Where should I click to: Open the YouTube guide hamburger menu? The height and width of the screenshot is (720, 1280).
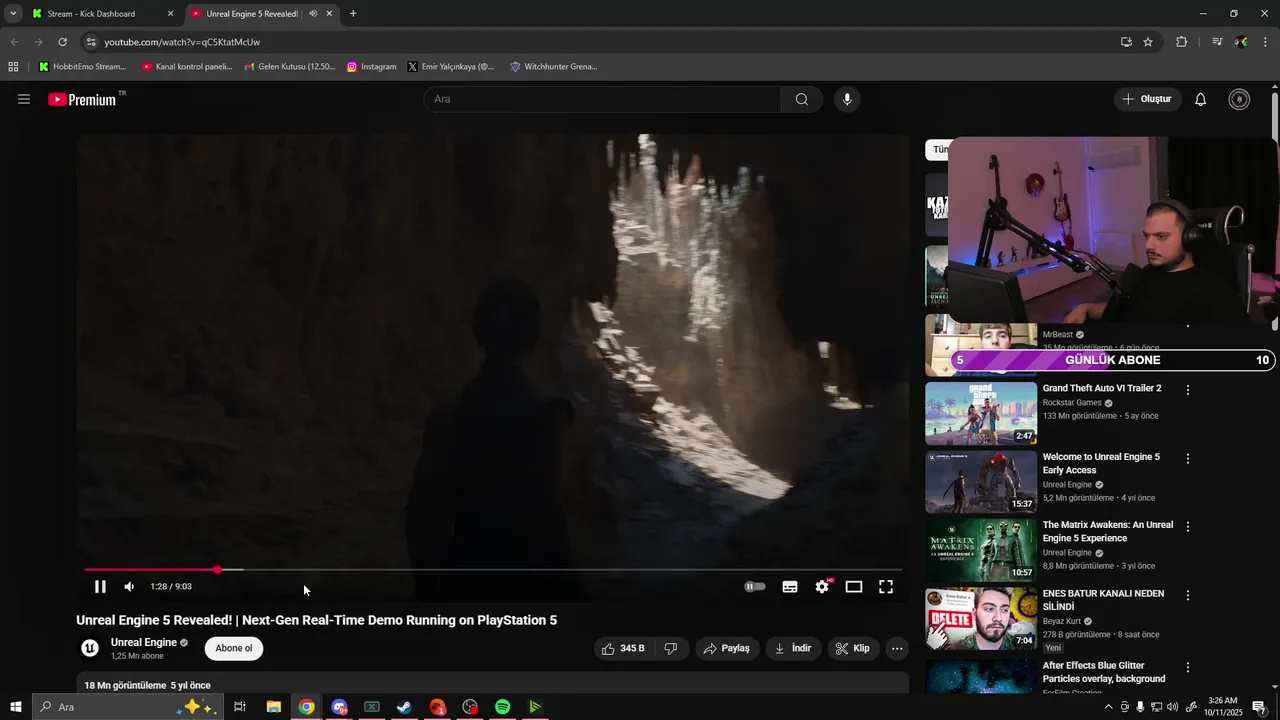point(24,99)
